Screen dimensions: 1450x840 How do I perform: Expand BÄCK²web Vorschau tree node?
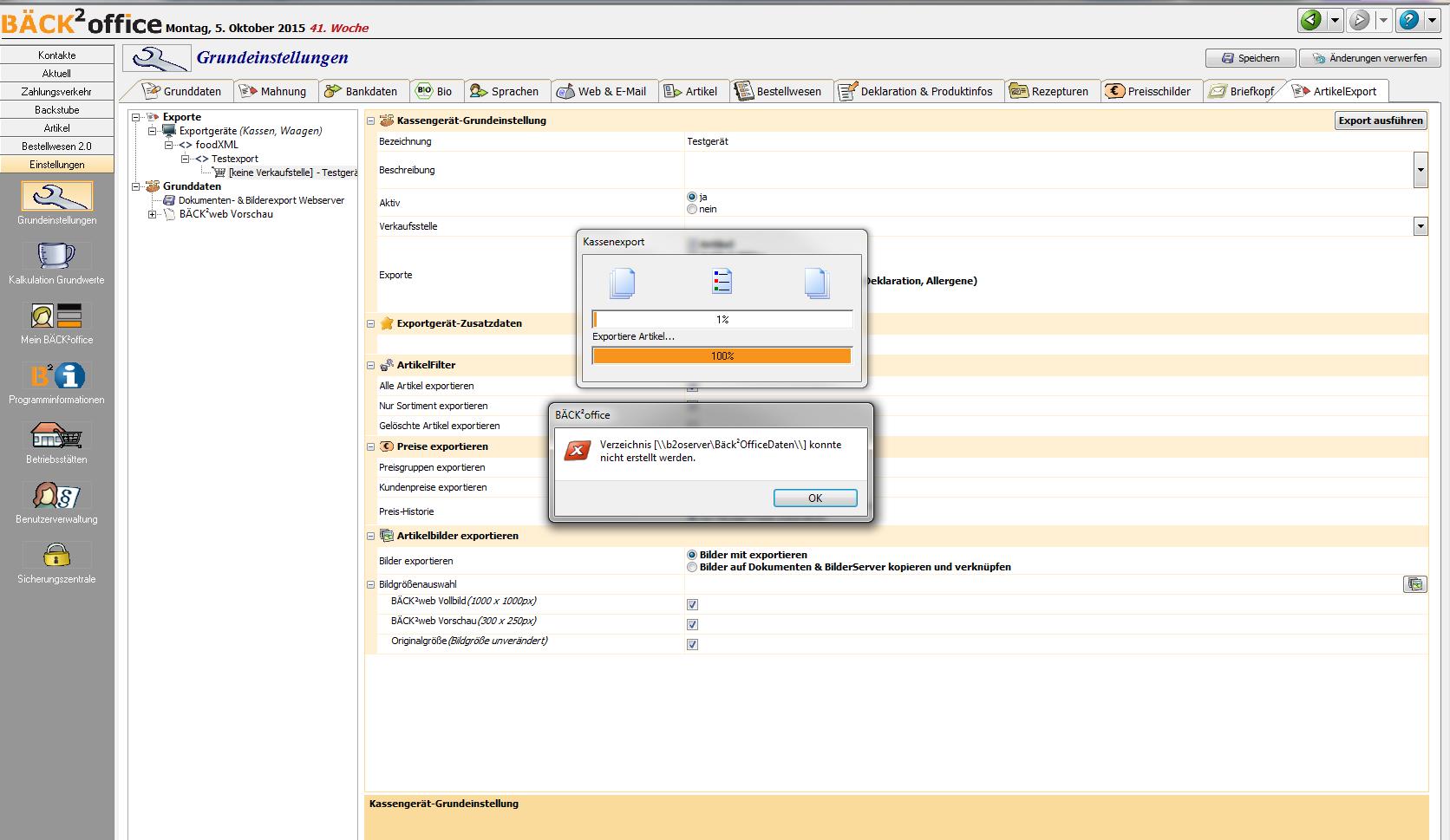pyautogui.click(x=153, y=214)
